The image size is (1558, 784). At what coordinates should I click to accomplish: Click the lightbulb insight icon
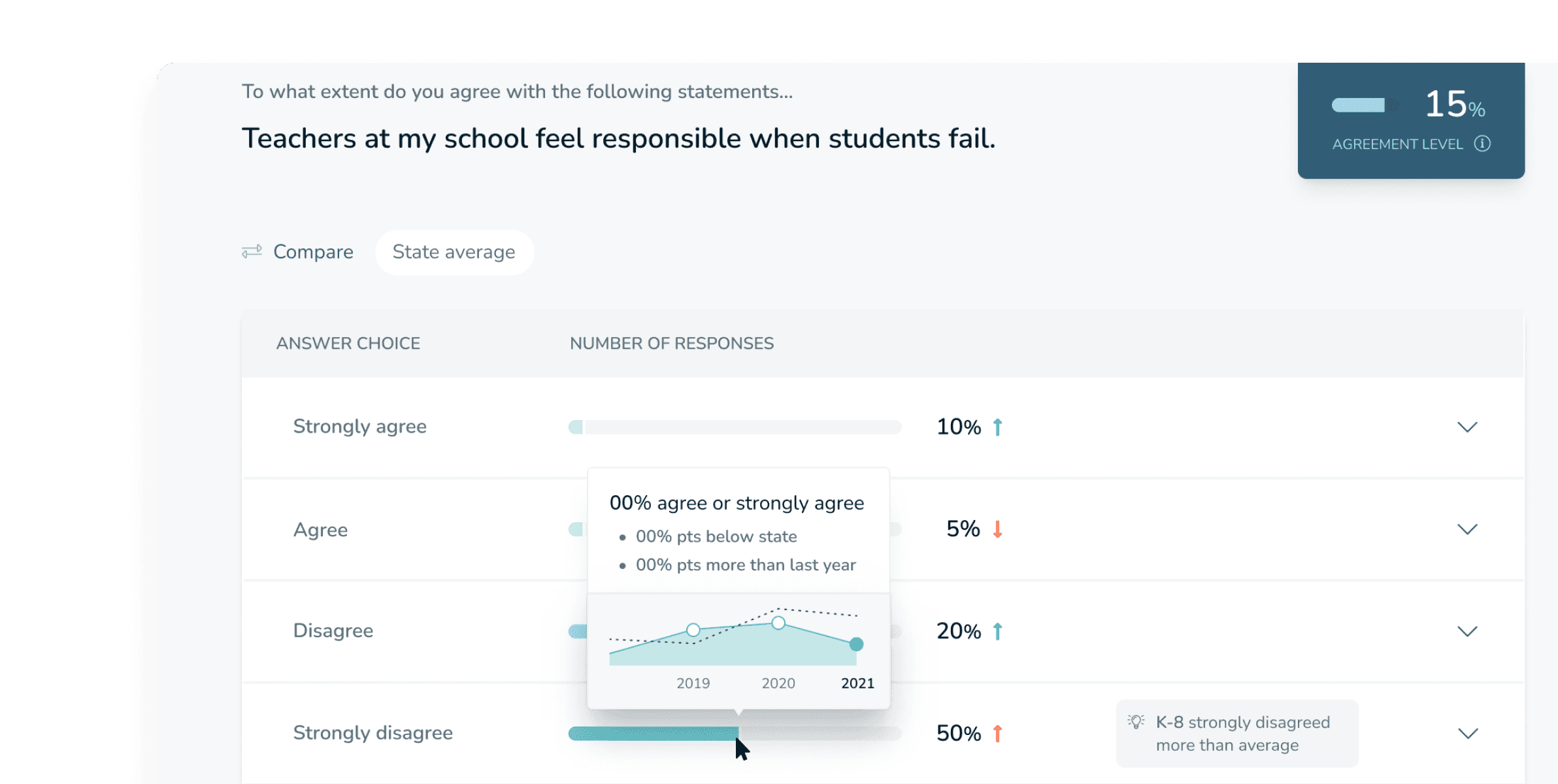(x=1136, y=722)
